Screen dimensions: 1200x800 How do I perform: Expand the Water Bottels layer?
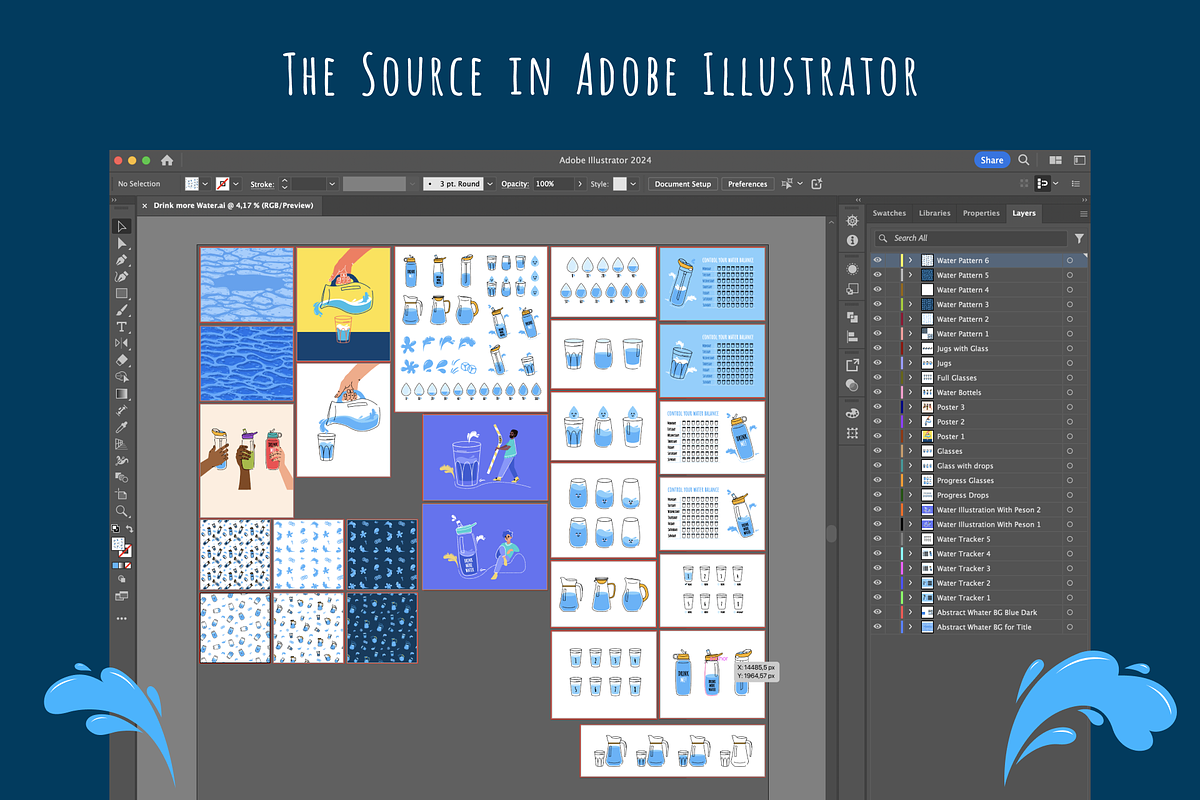coord(910,392)
